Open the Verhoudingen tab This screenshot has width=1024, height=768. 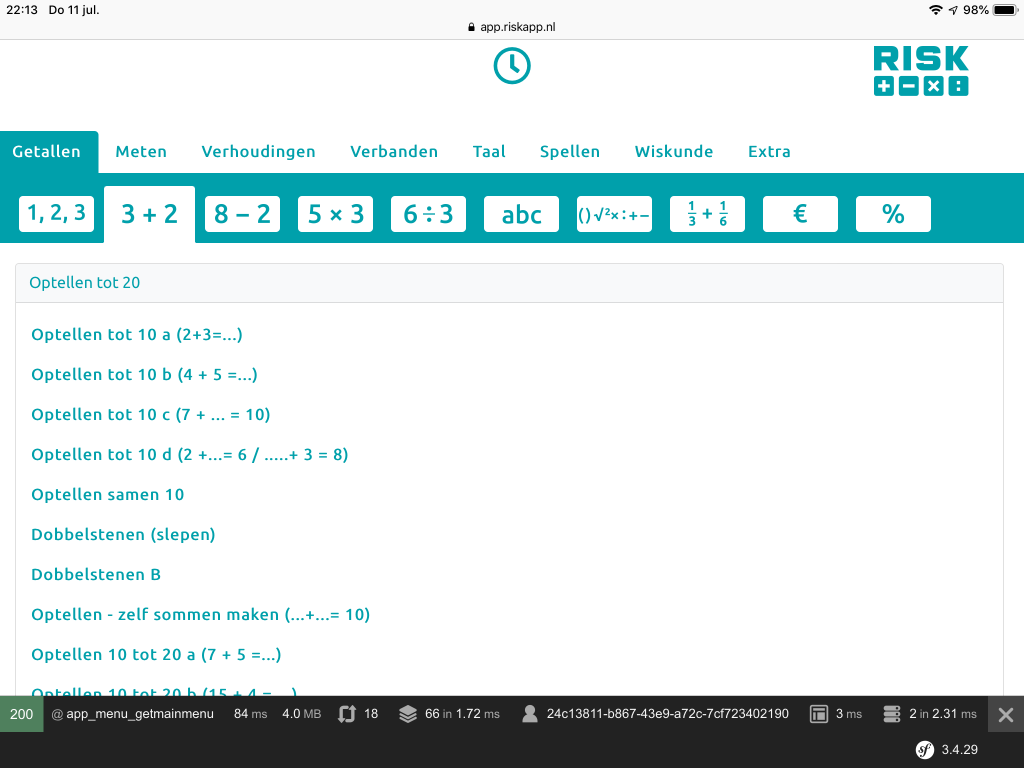[x=258, y=152]
